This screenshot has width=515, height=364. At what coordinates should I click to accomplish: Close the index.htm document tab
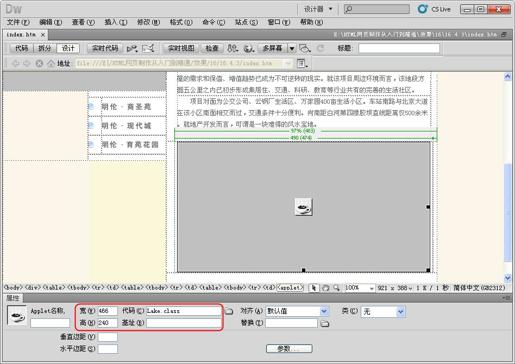(x=43, y=35)
